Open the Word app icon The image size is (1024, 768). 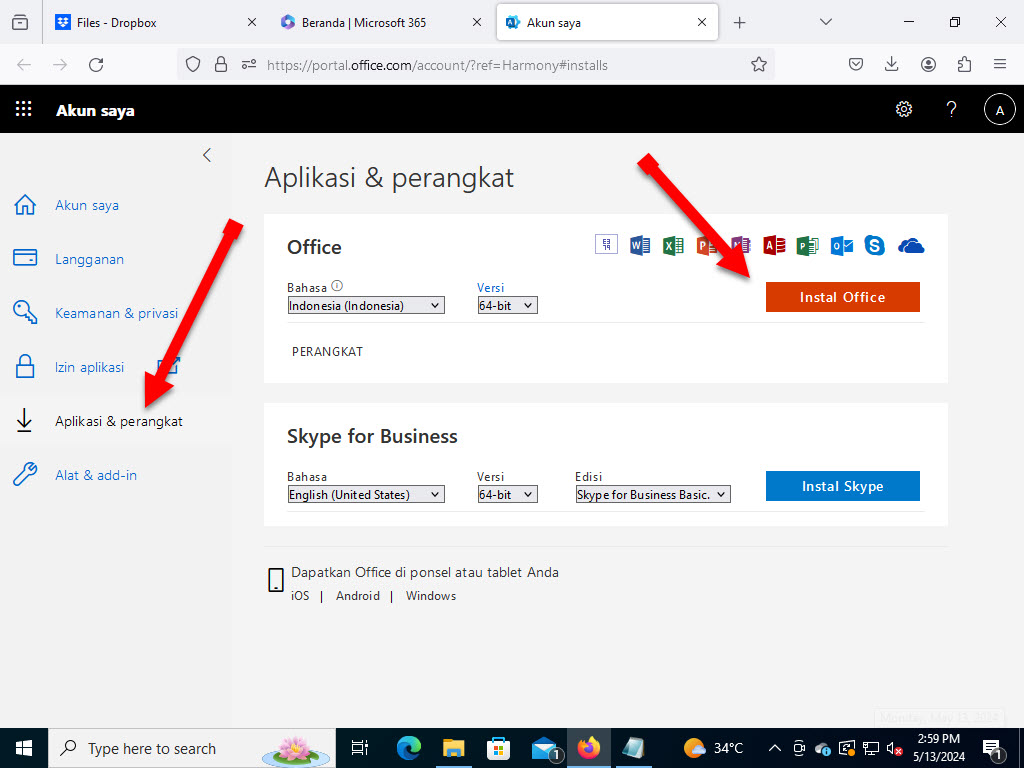click(640, 244)
